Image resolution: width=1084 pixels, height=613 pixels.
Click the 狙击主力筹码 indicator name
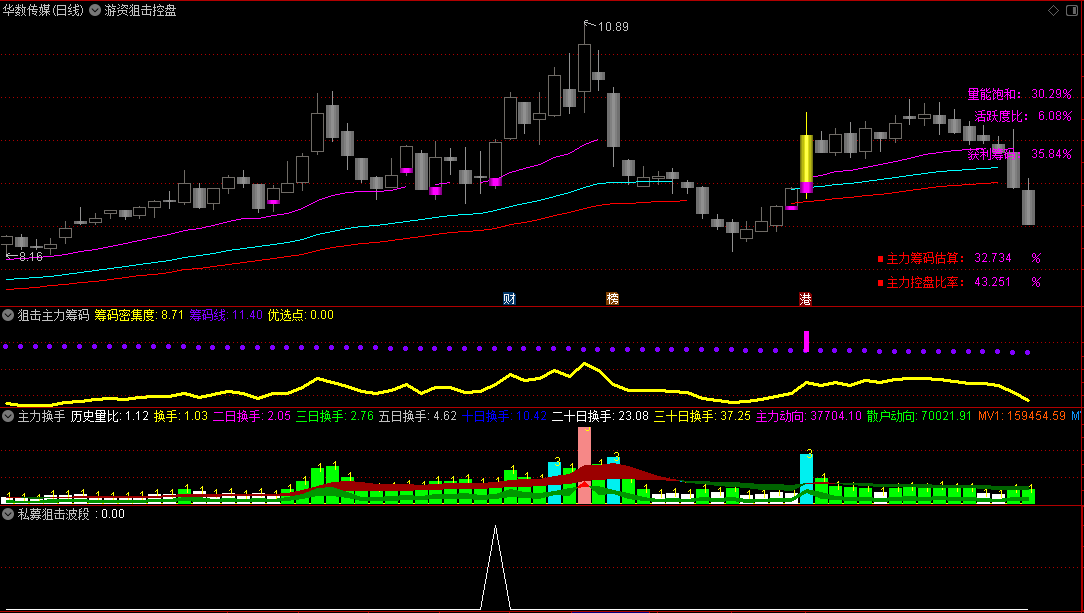tap(53, 315)
